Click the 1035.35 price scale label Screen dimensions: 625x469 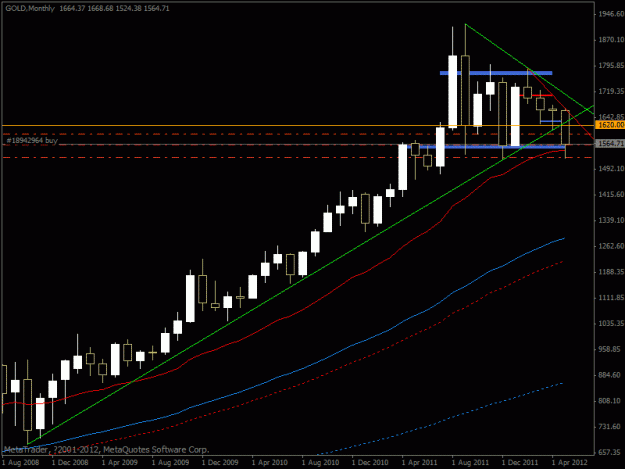coord(611,324)
